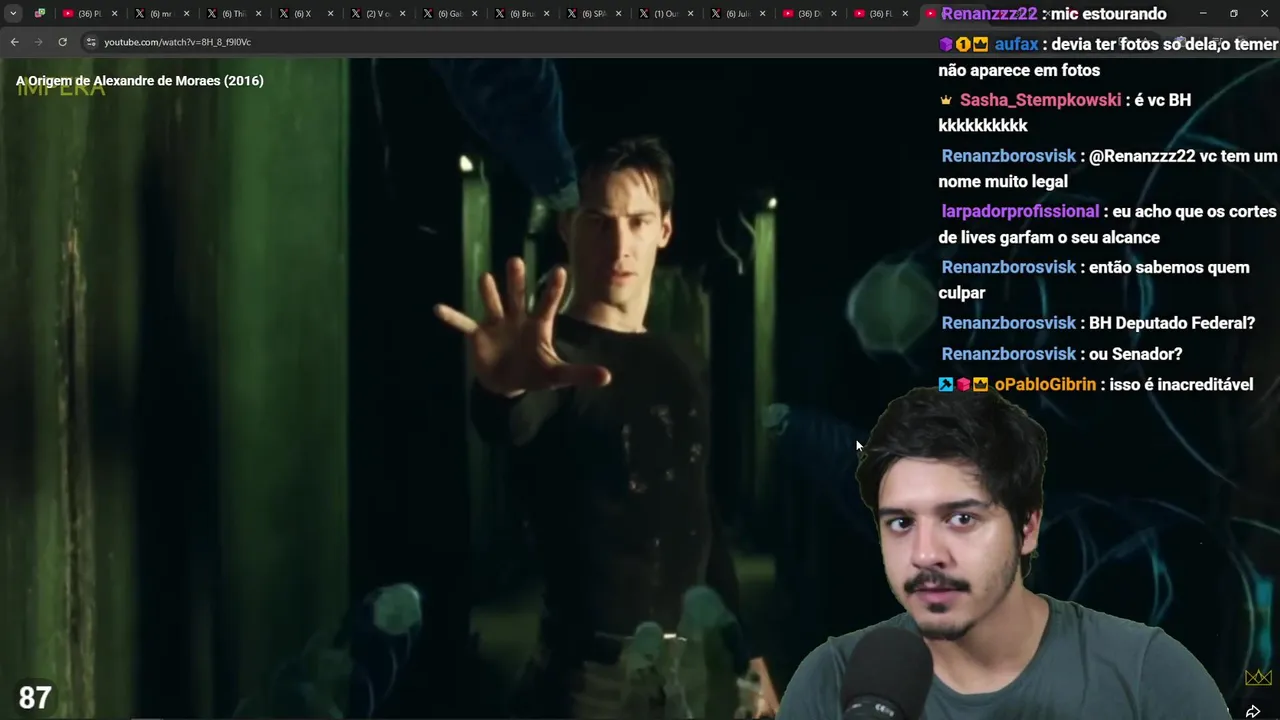The width and height of the screenshot is (1280, 720).
Task: Go back using the browser back arrow
Action: (x=14, y=42)
